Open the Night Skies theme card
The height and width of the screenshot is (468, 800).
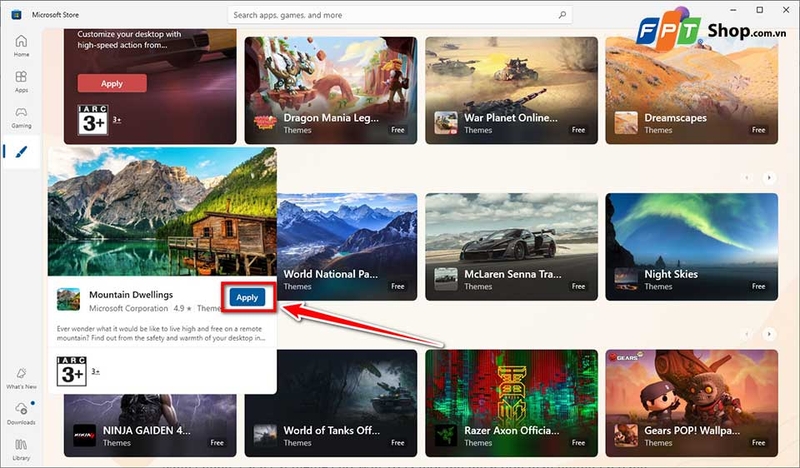[692, 247]
